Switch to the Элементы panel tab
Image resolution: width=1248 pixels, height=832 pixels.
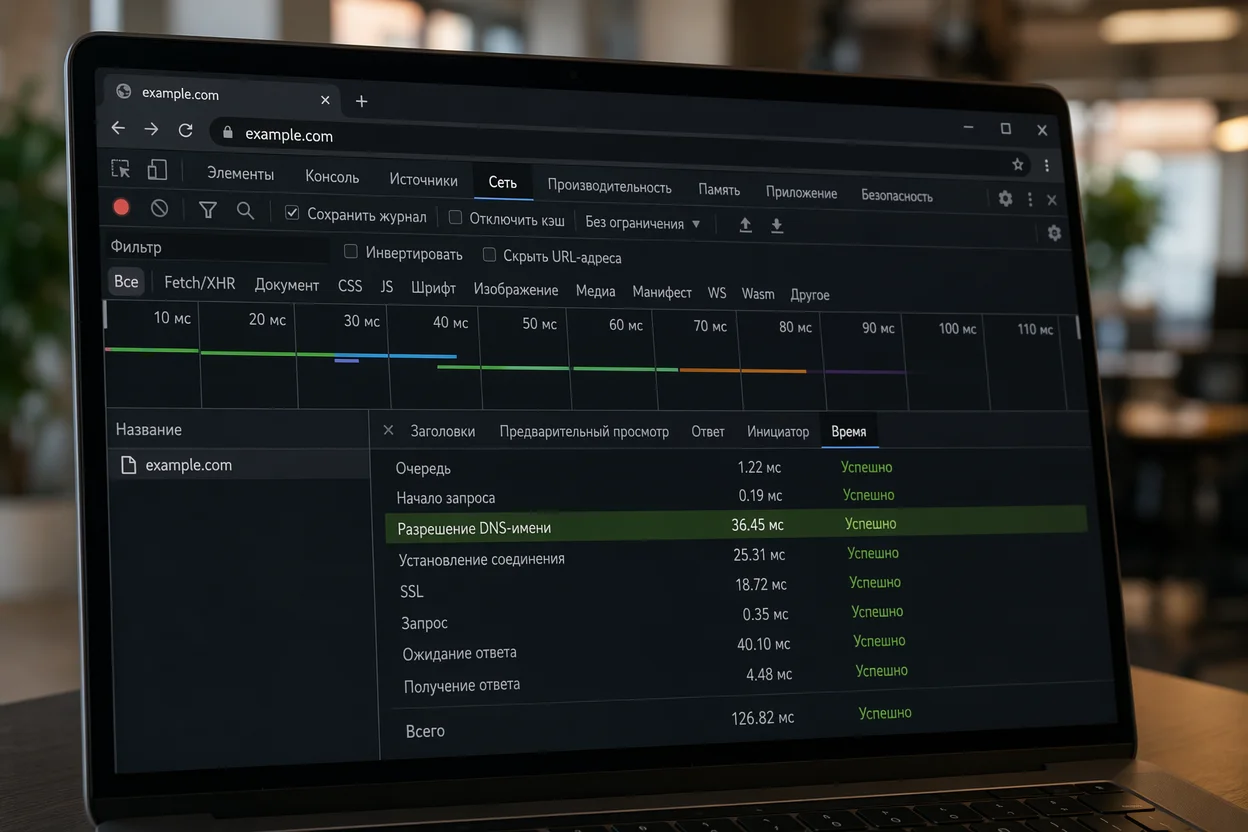[x=240, y=173]
